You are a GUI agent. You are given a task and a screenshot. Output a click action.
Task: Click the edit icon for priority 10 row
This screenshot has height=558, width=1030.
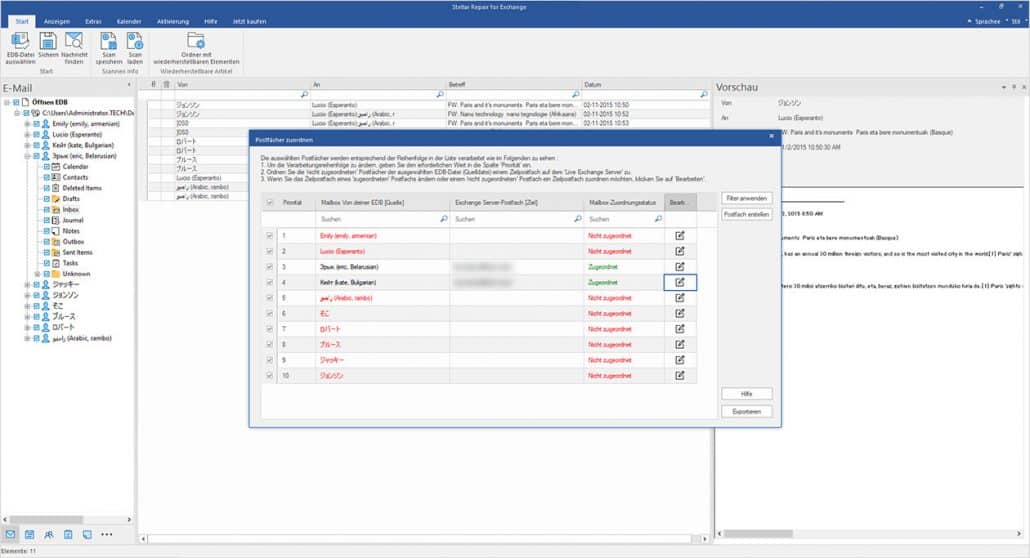coord(680,375)
